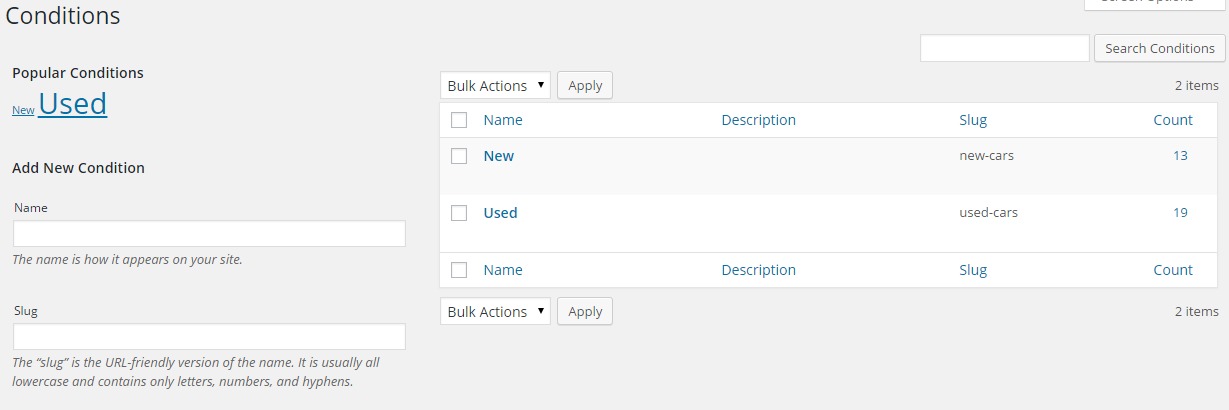Click into the new condition Slug field
The height and width of the screenshot is (410, 1229).
pos(209,337)
